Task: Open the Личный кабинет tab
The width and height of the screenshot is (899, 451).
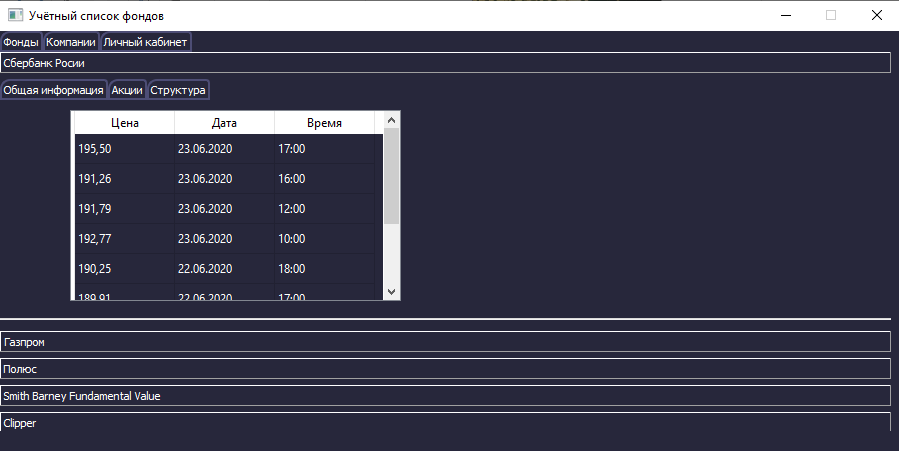Action: click(145, 42)
